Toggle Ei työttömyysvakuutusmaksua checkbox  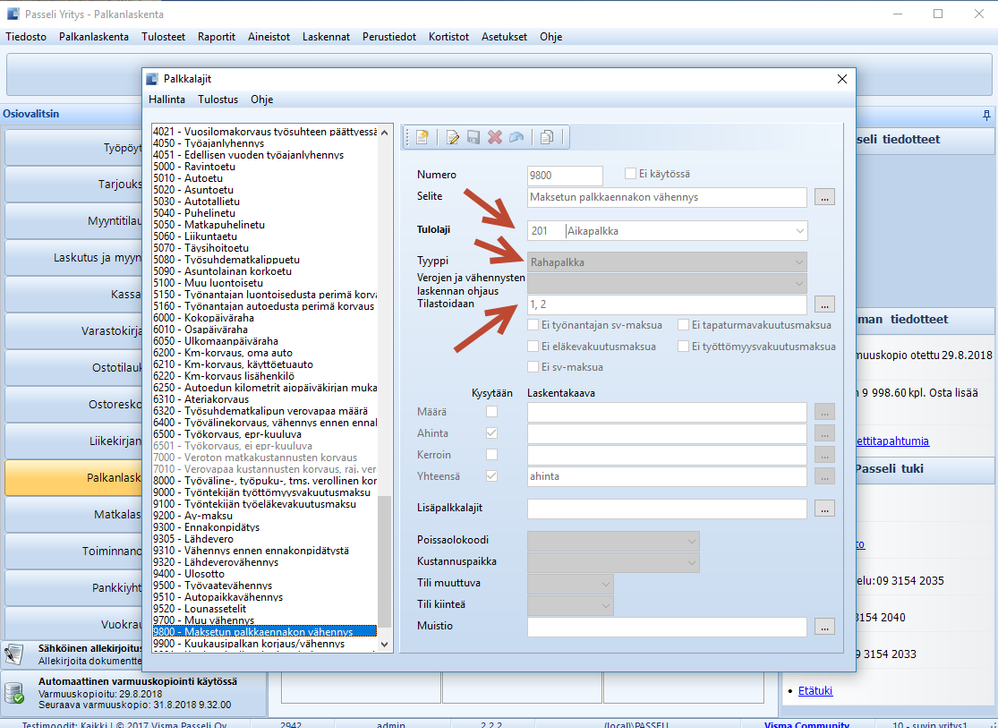(684, 346)
